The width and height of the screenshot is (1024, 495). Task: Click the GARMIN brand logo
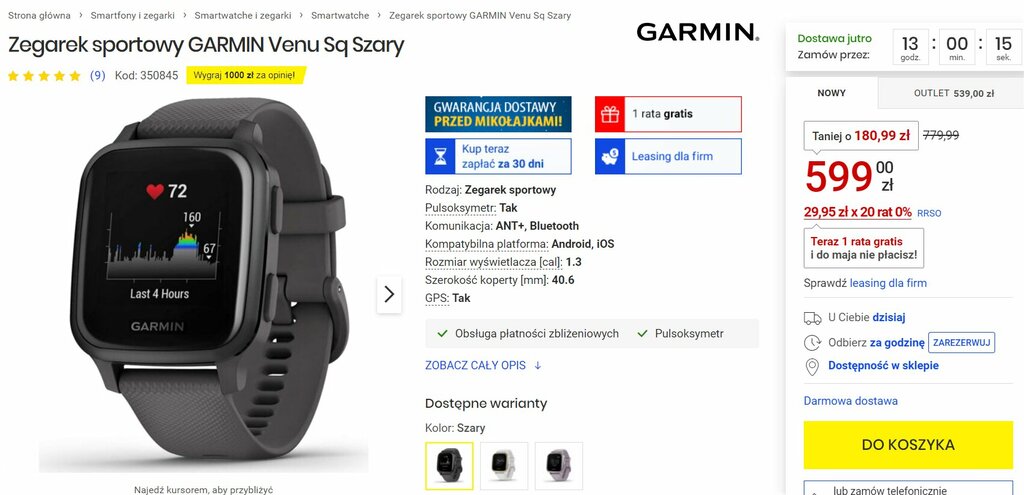[698, 32]
